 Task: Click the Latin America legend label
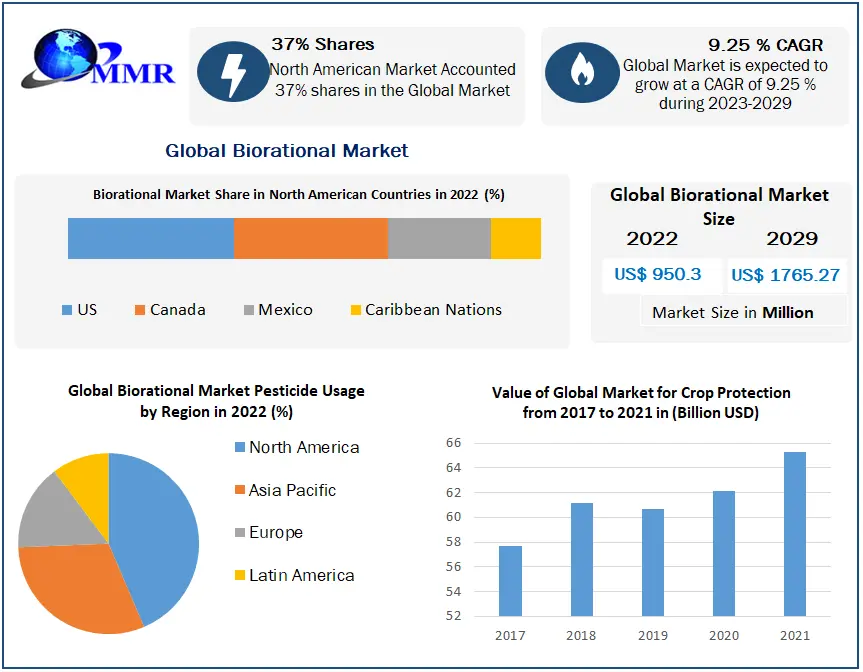[x=301, y=575]
